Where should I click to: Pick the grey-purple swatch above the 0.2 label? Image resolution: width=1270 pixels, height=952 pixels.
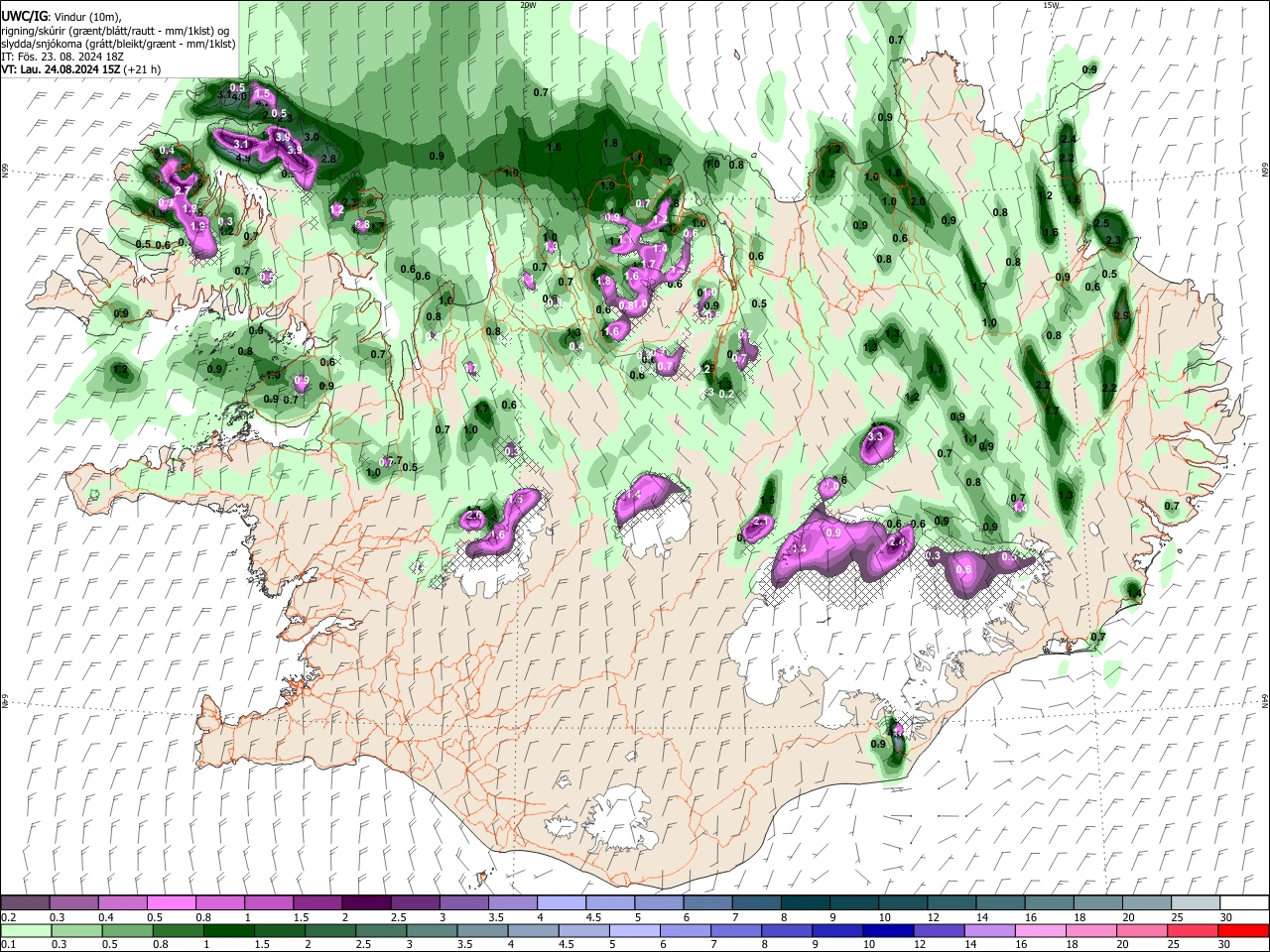click(x=25, y=903)
